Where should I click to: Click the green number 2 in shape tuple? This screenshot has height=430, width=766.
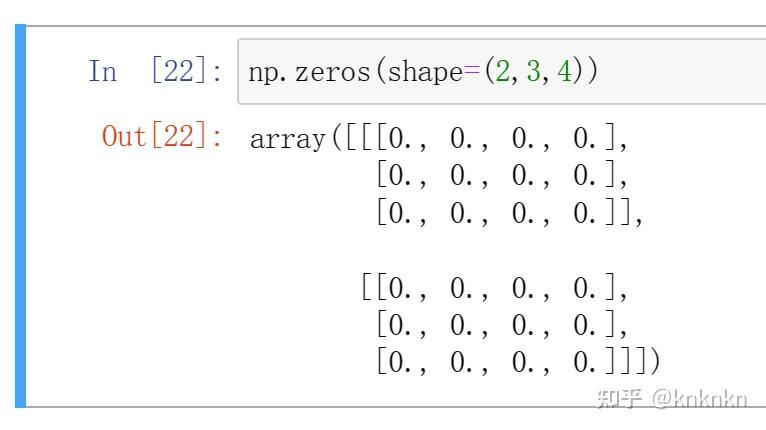(x=503, y=71)
